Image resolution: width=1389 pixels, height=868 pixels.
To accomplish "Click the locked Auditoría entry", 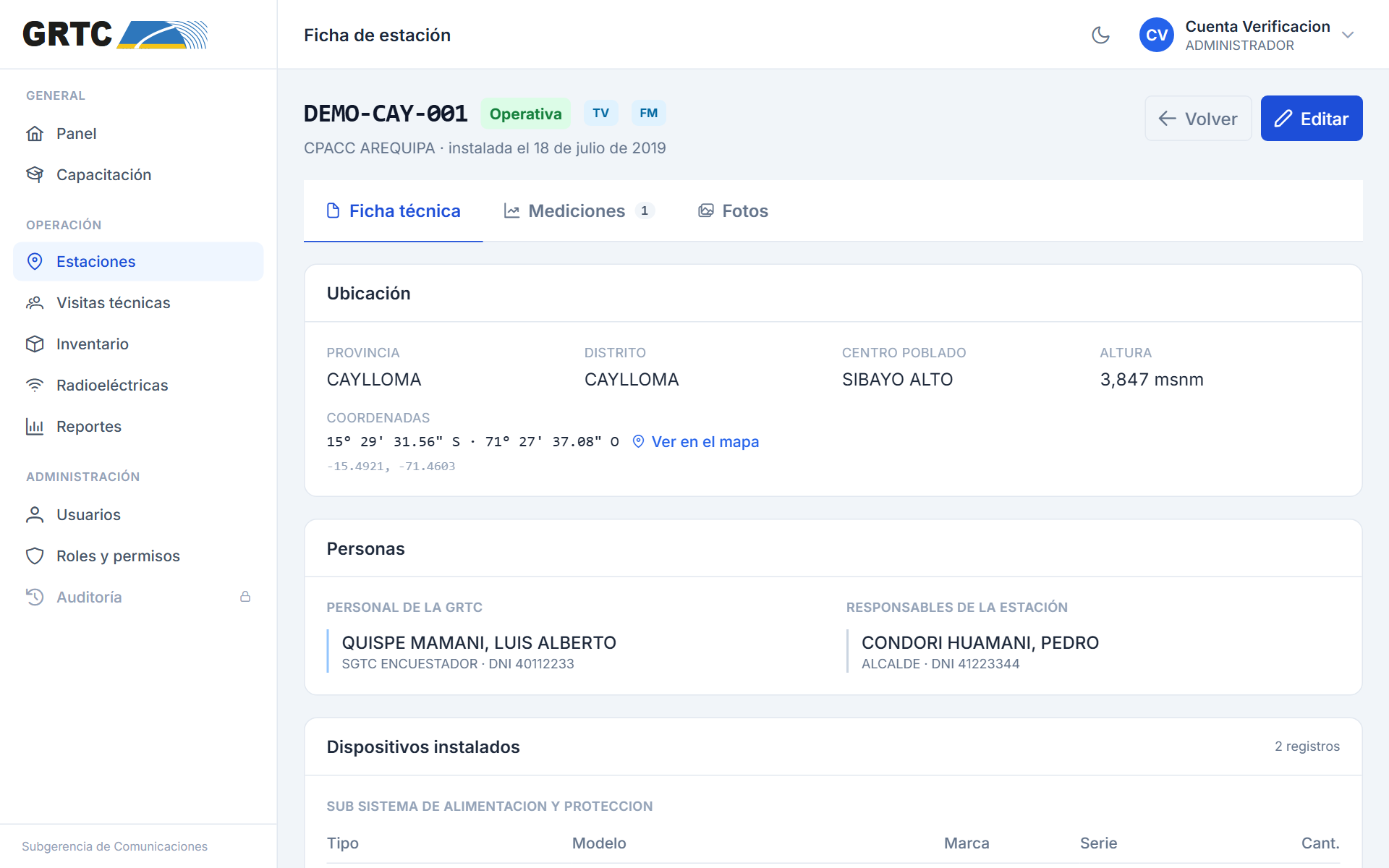I will 138,597.
